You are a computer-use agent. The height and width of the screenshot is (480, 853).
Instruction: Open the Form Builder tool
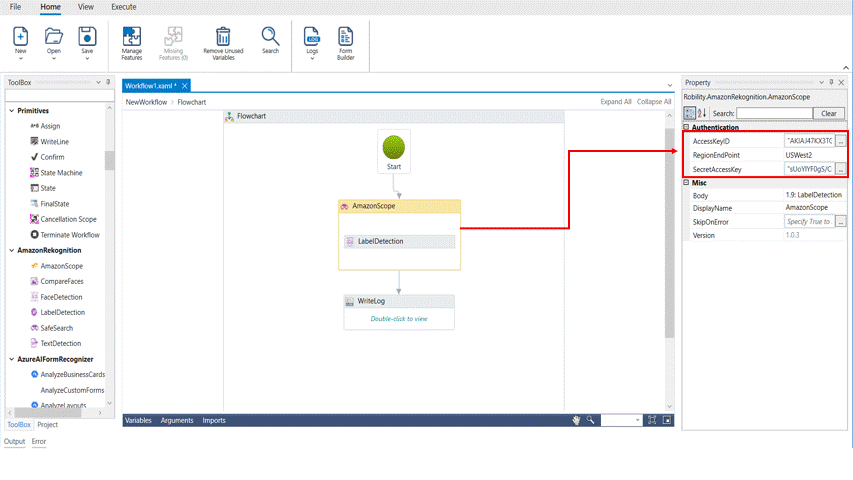click(x=345, y=37)
